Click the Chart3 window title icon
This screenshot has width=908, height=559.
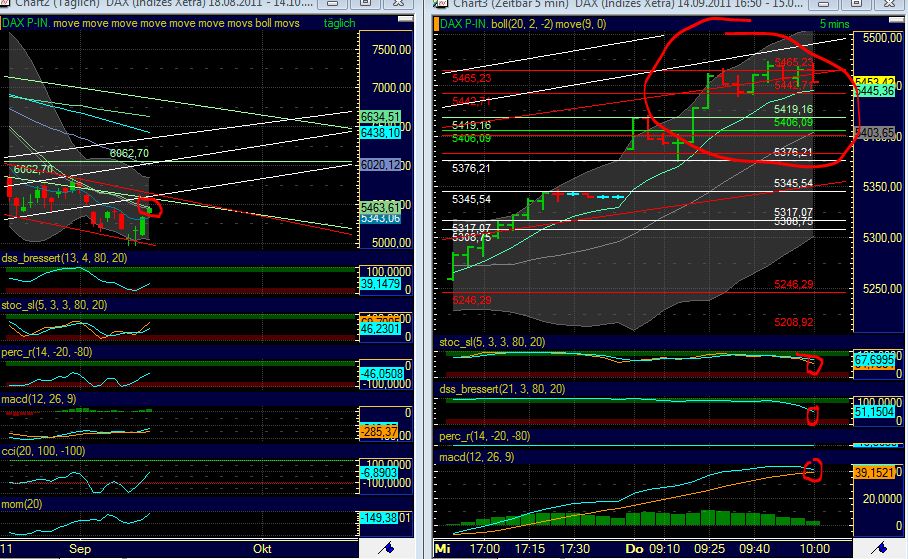442,3
